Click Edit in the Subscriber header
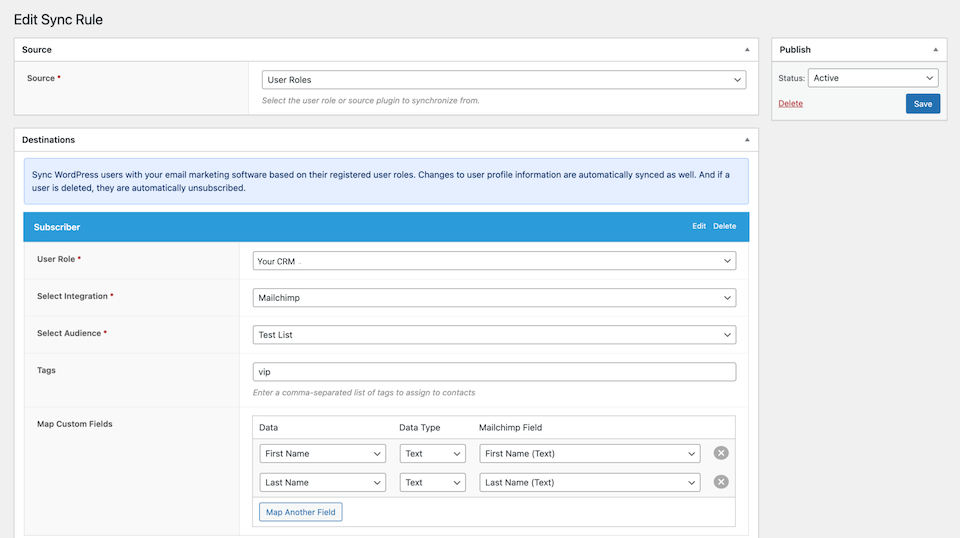Screen dimensions: 960x538 699,226
